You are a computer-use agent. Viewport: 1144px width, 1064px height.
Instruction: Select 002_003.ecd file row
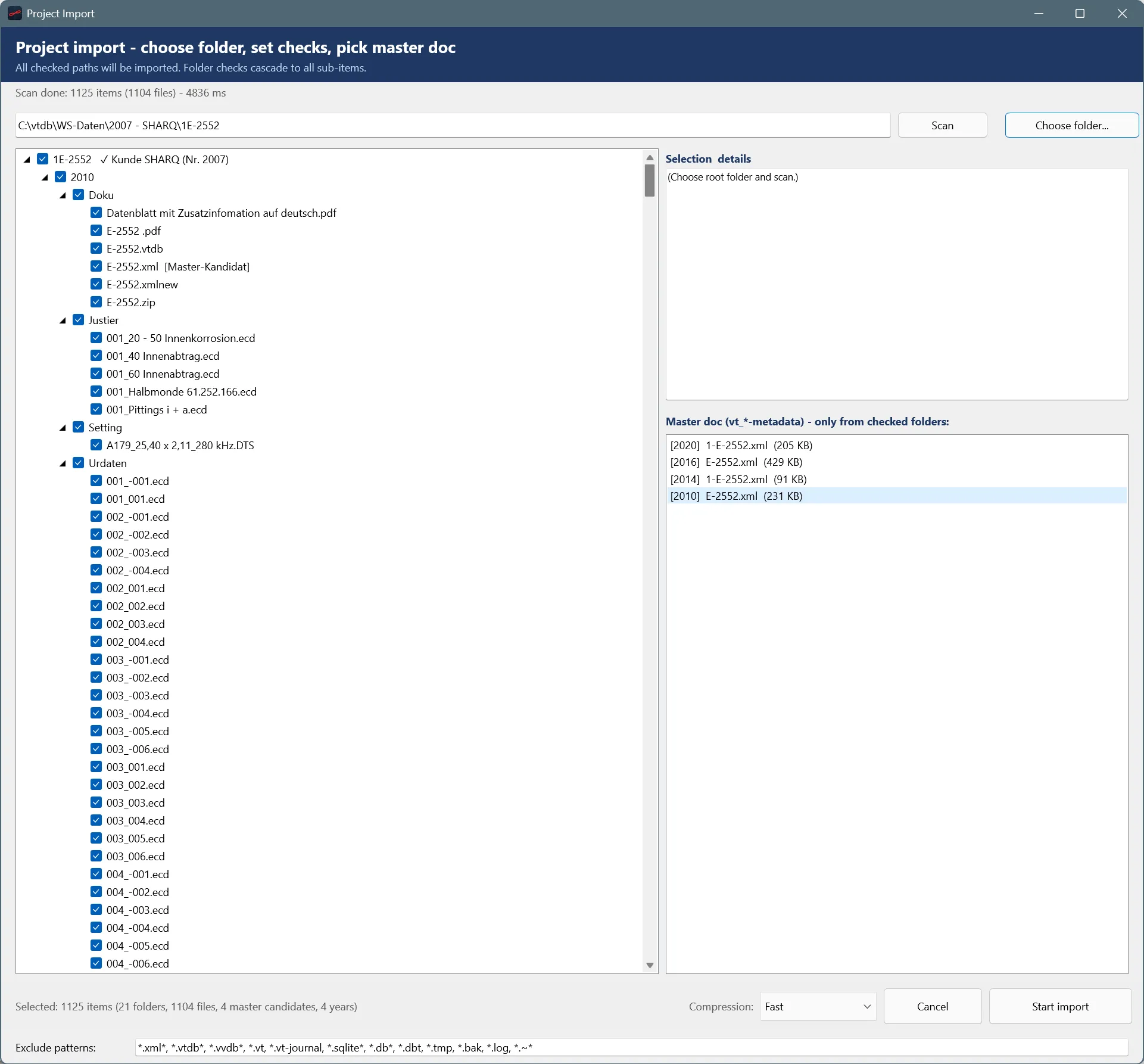coord(135,624)
